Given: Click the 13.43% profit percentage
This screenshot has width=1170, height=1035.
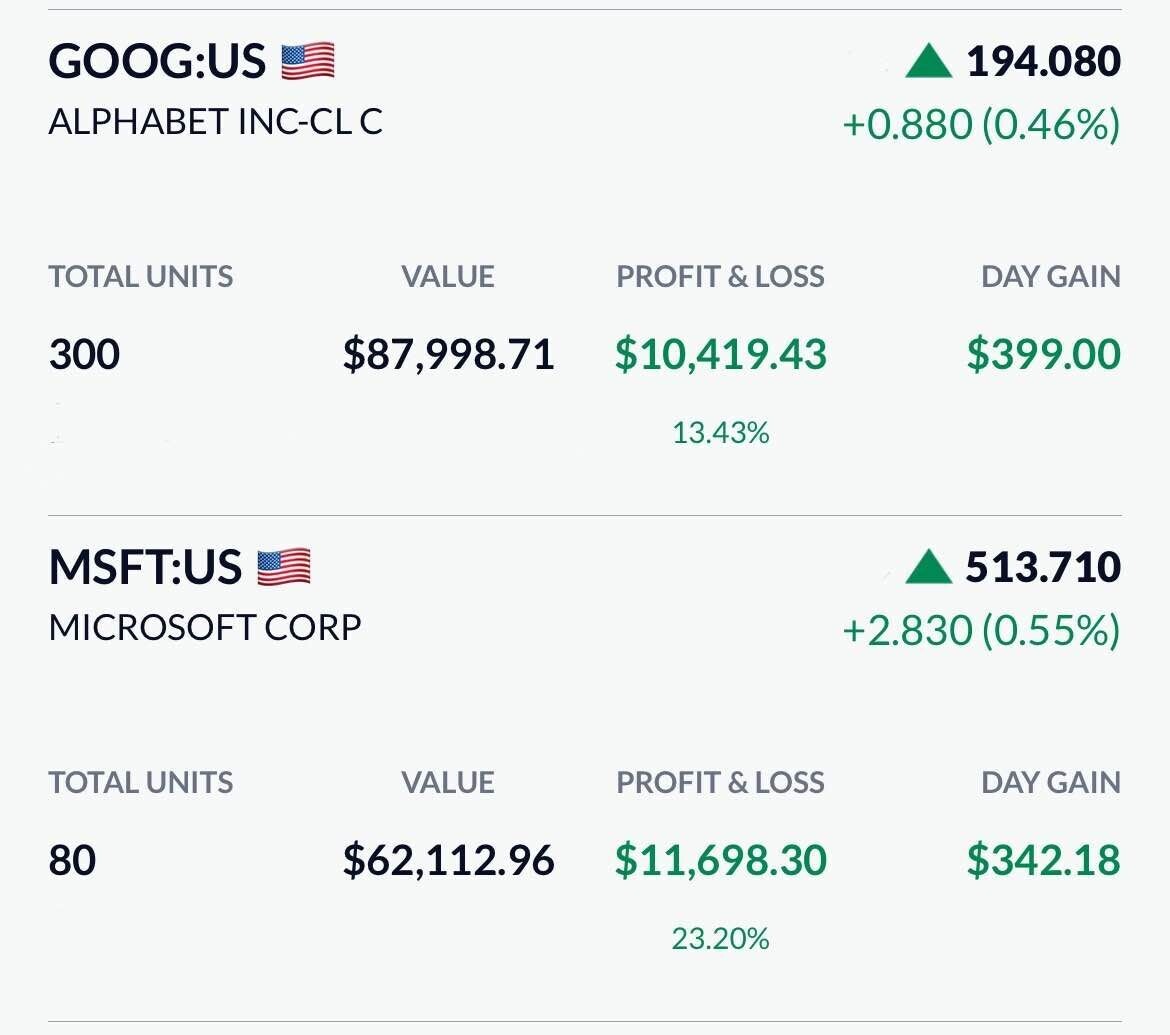Looking at the screenshot, I should (x=720, y=433).
